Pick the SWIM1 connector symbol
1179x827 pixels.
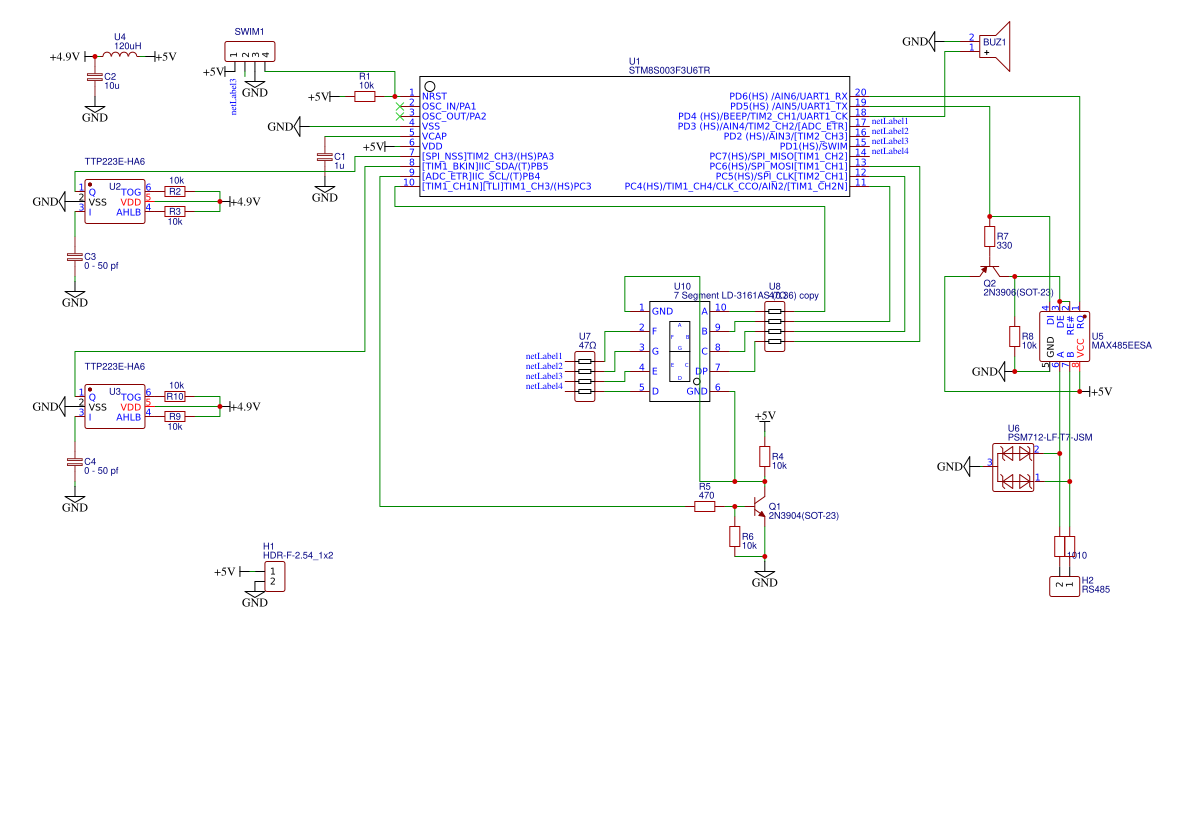250,52
